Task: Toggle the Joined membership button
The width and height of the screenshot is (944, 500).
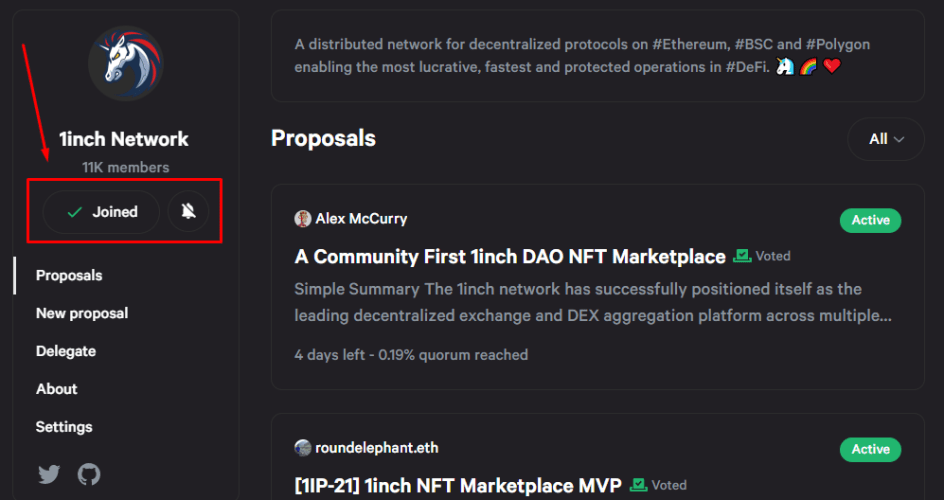Action: click(101, 212)
